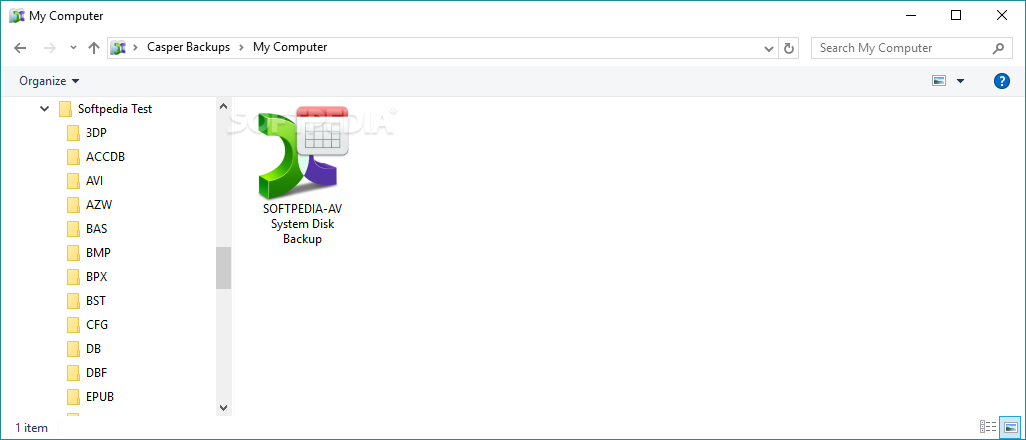Open address bar previous locations dropdown

pyautogui.click(x=769, y=48)
